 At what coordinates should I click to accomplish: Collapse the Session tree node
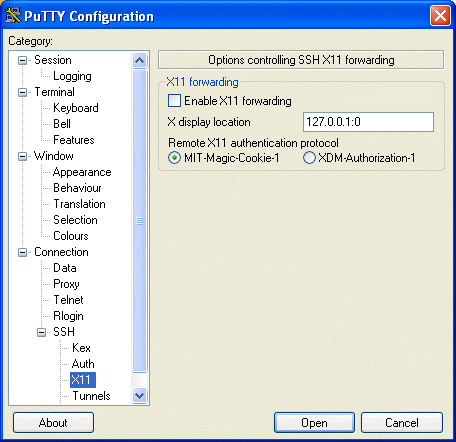point(22,60)
